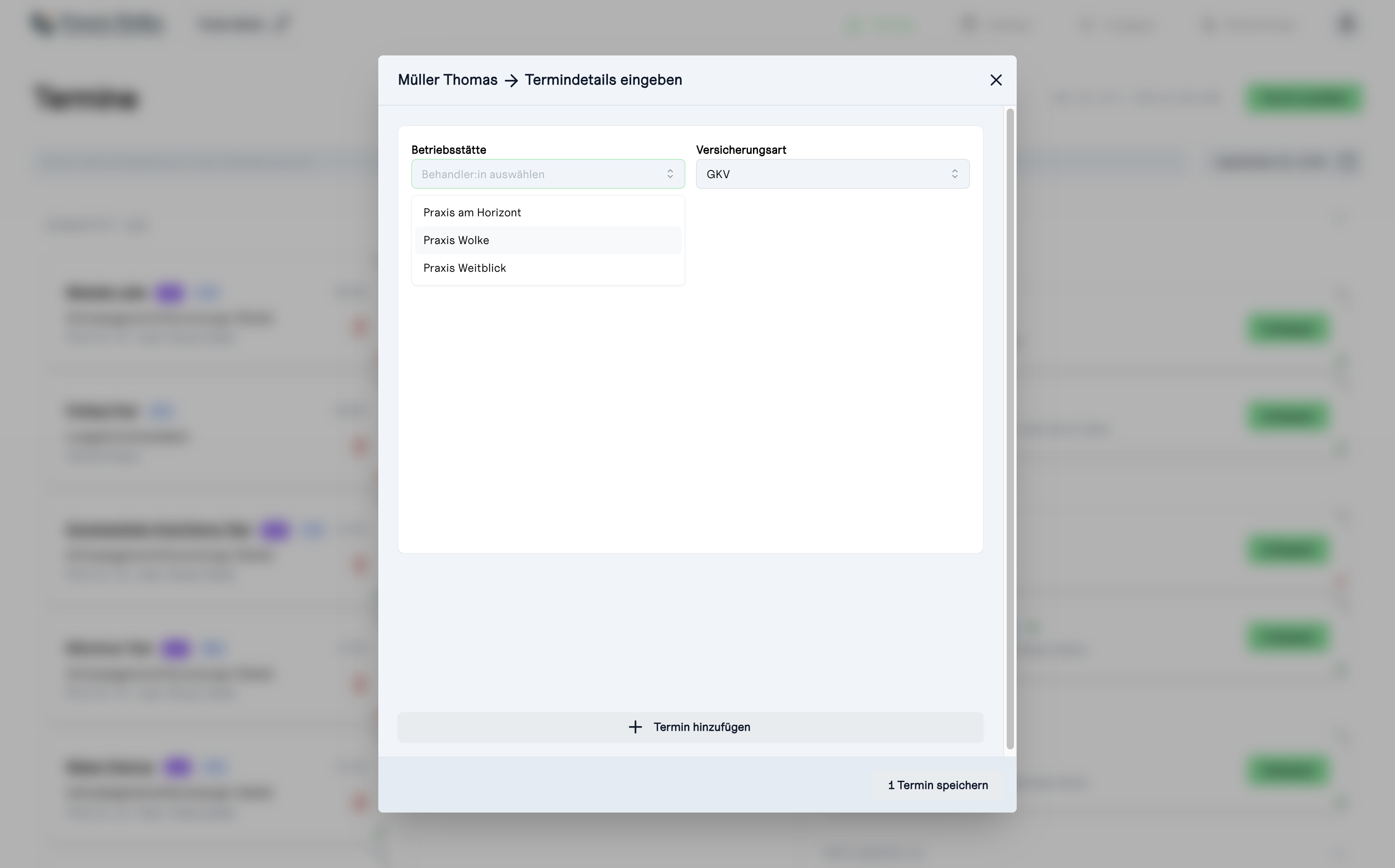
Task: Select Praxis Weitblick option
Action: click(x=548, y=268)
